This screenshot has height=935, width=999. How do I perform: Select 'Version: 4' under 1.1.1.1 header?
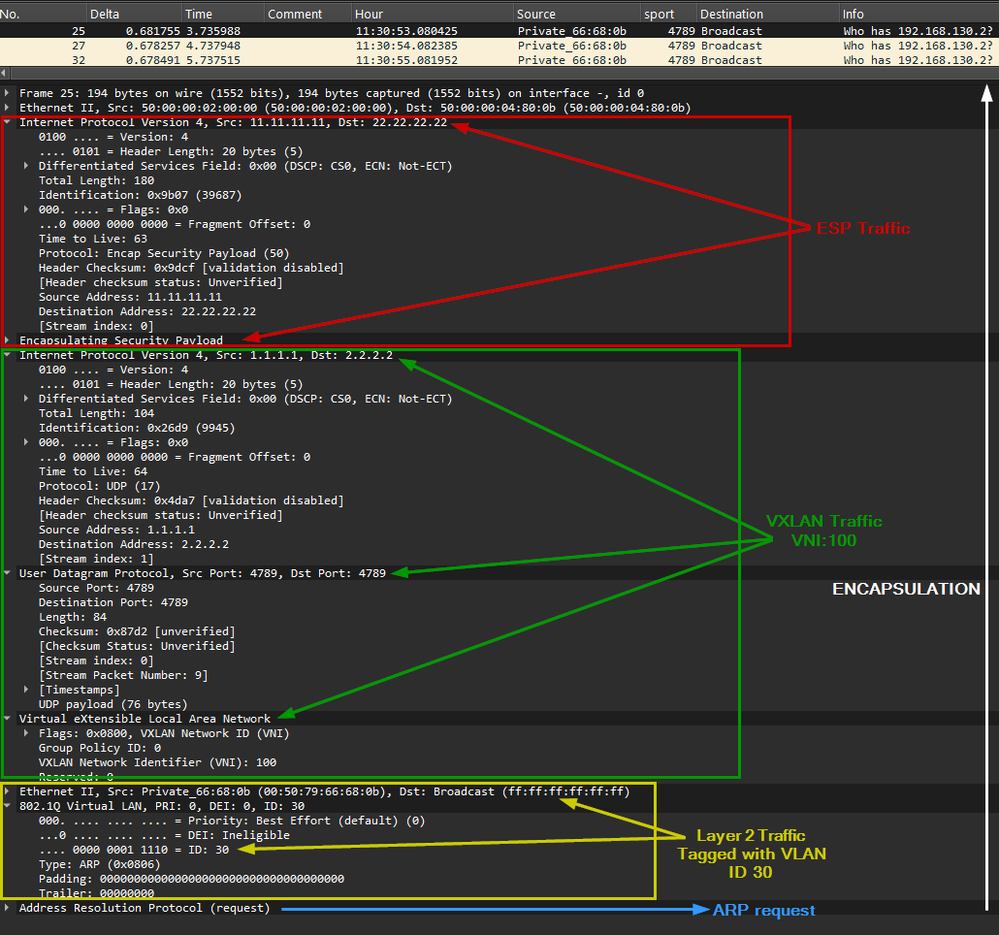point(113,369)
